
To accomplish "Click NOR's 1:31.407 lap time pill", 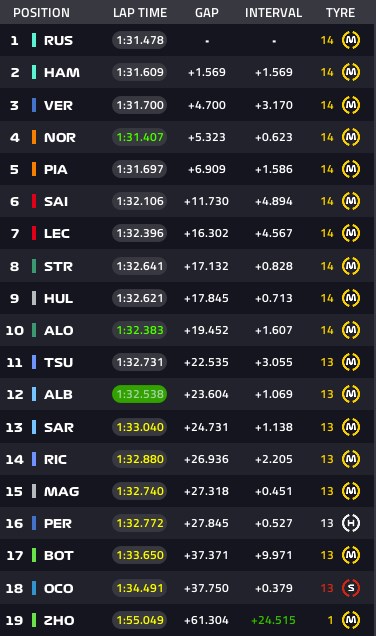I will click(x=140, y=137).
